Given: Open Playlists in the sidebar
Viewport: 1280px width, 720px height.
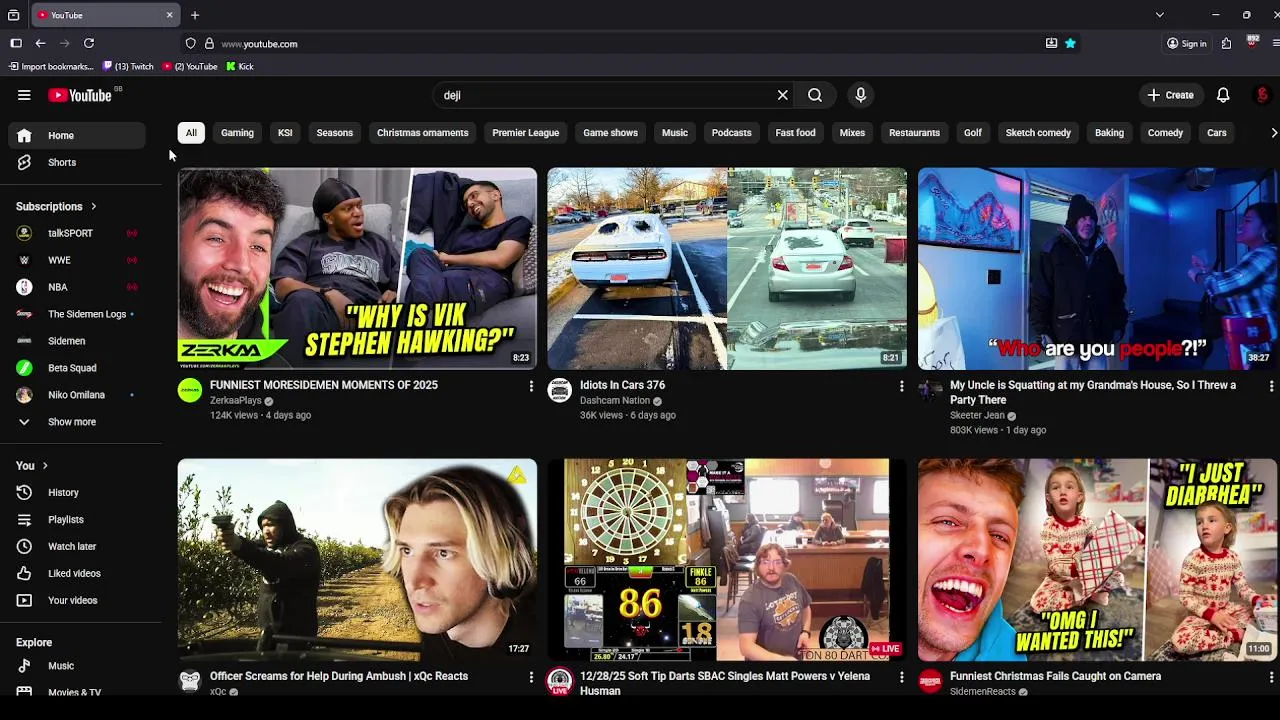Looking at the screenshot, I should [x=78, y=519].
